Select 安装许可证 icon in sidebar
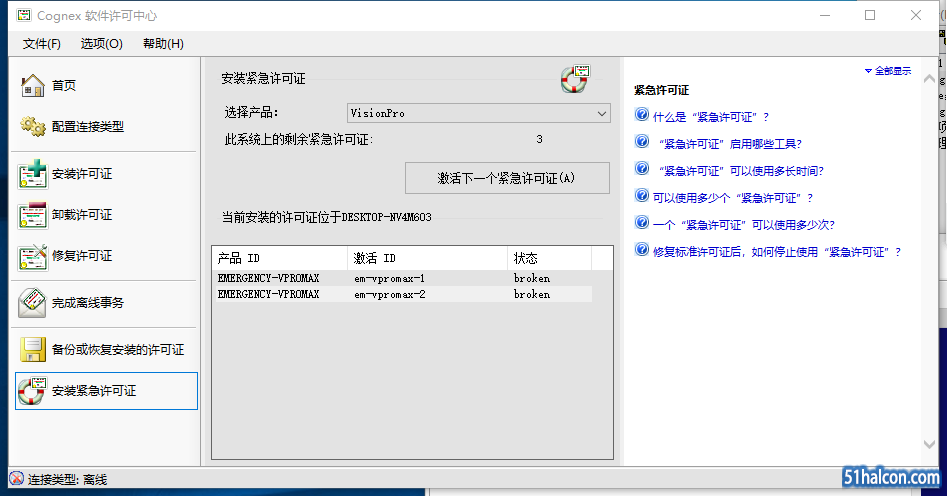Image resolution: width=947 pixels, height=496 pixels. click(33, 174)
